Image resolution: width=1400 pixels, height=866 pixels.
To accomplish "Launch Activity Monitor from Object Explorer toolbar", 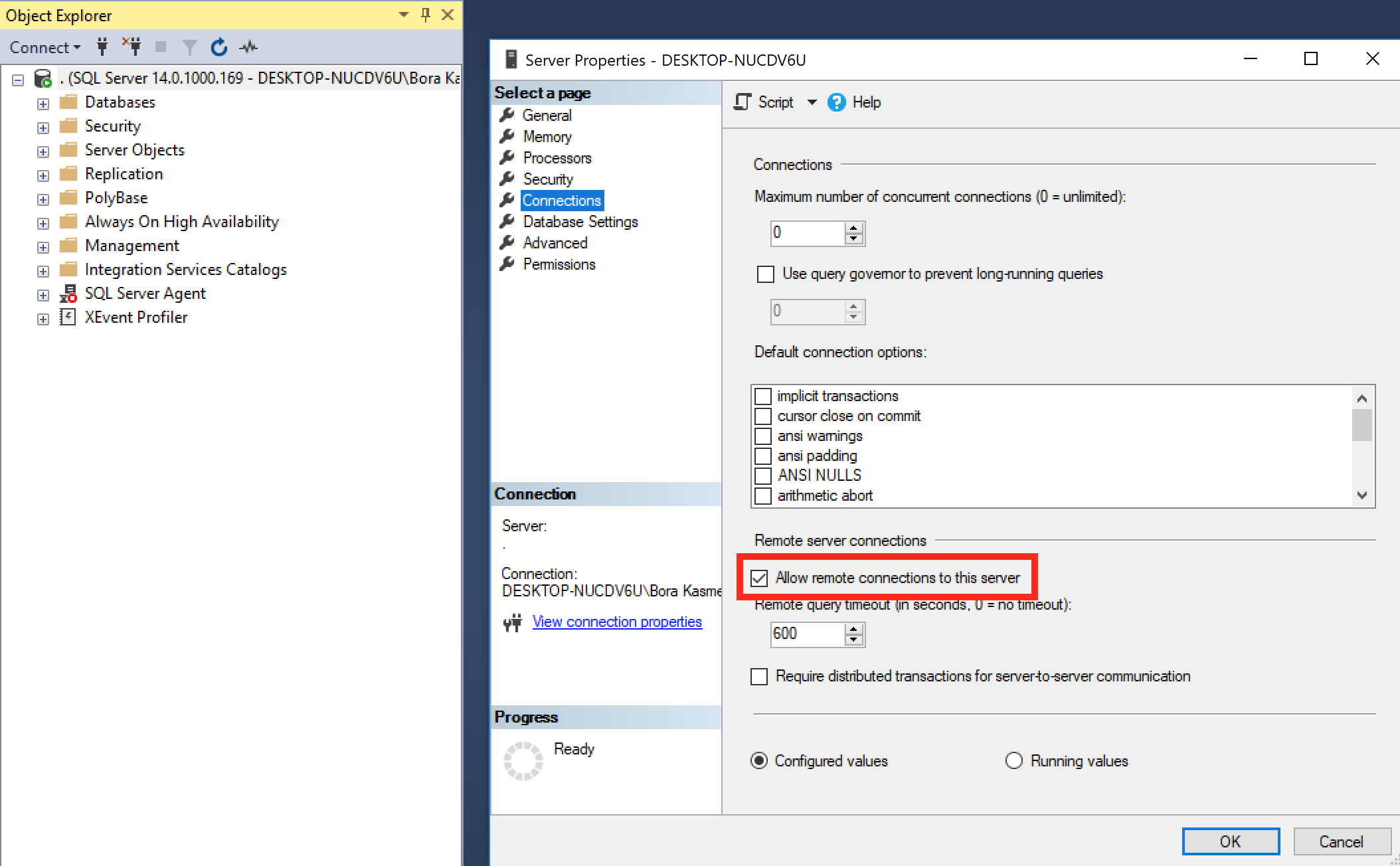I will pyautogui.click(x=249, y=46).
